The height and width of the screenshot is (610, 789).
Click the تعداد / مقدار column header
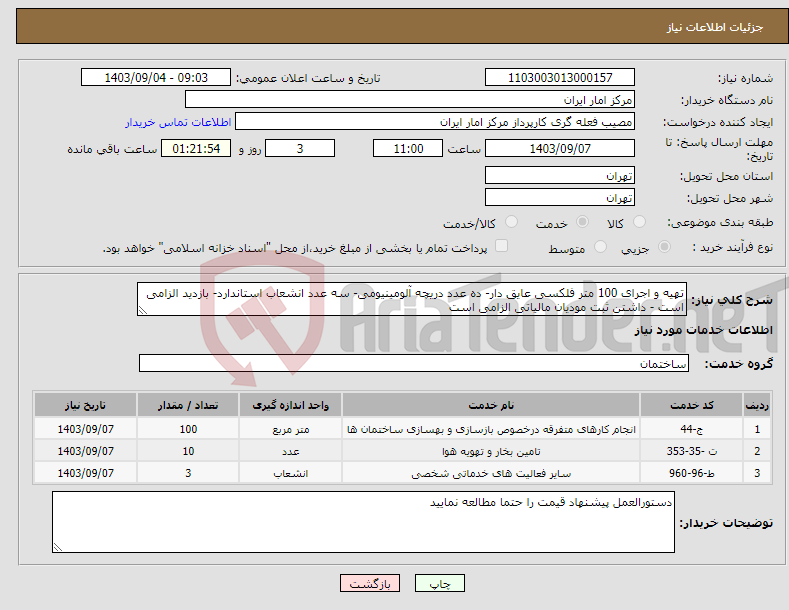pos(188,405)
